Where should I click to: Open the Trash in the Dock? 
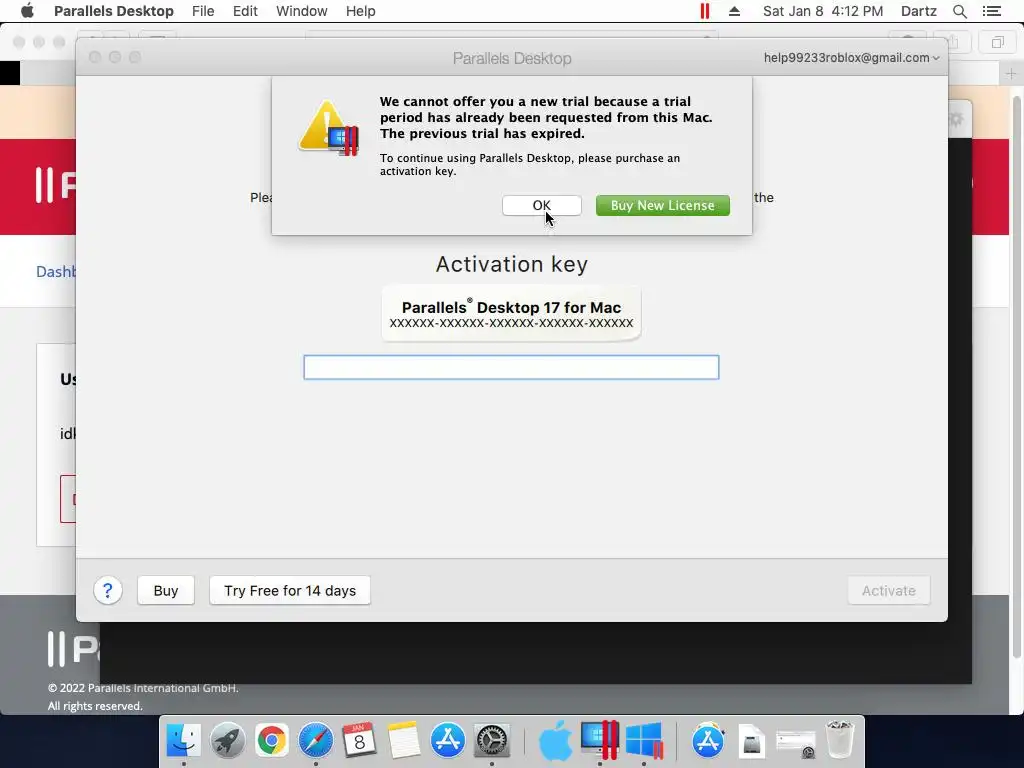coord(840,740)
